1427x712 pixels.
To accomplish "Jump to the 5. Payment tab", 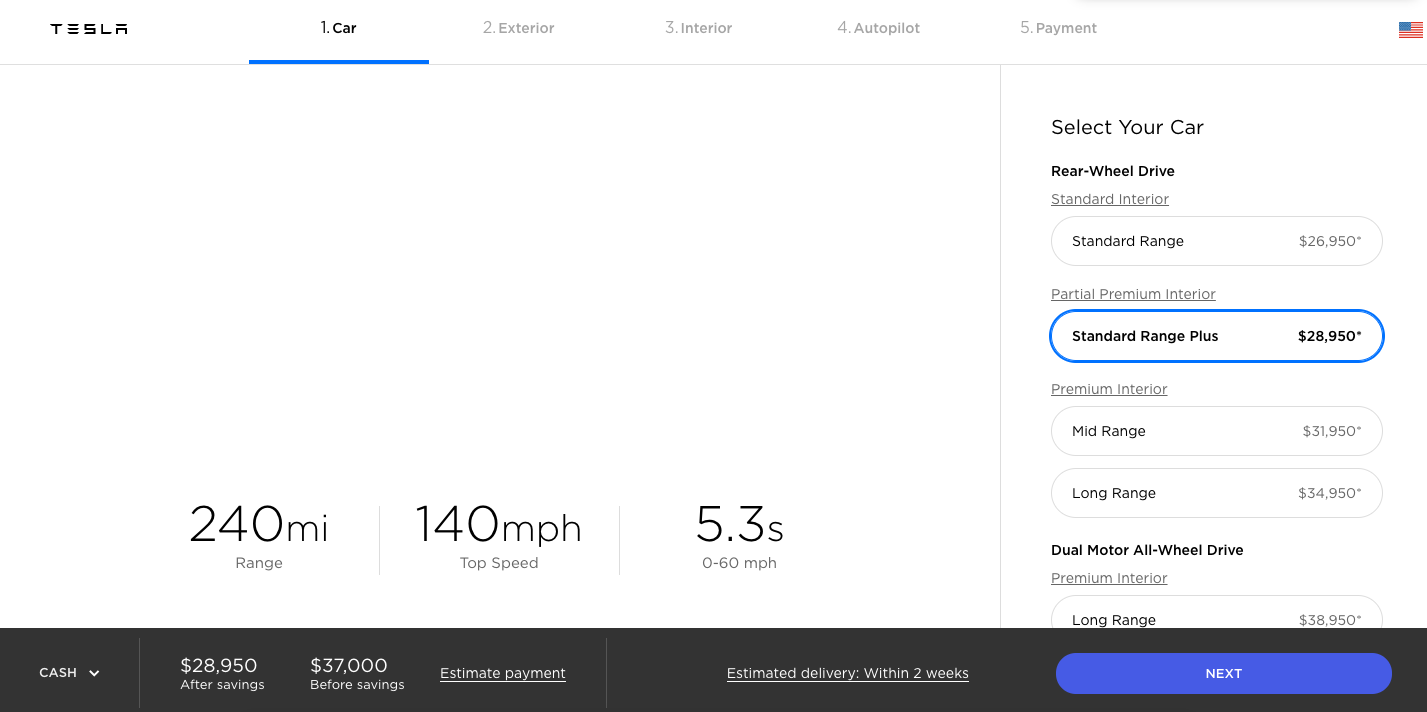I will [x=1058, y=28].
